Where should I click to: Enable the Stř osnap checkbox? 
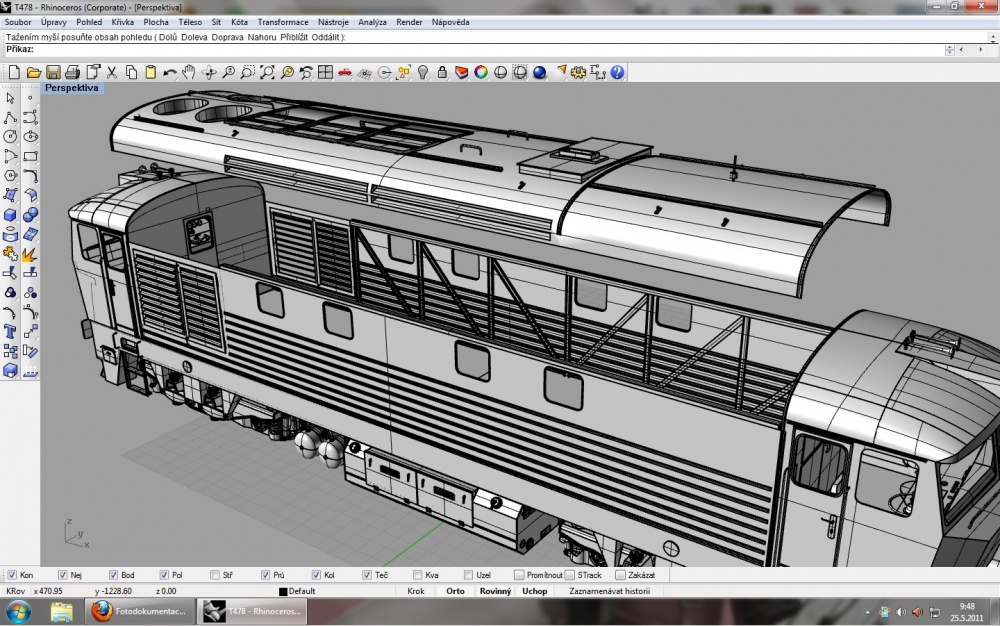coord(215,575)
